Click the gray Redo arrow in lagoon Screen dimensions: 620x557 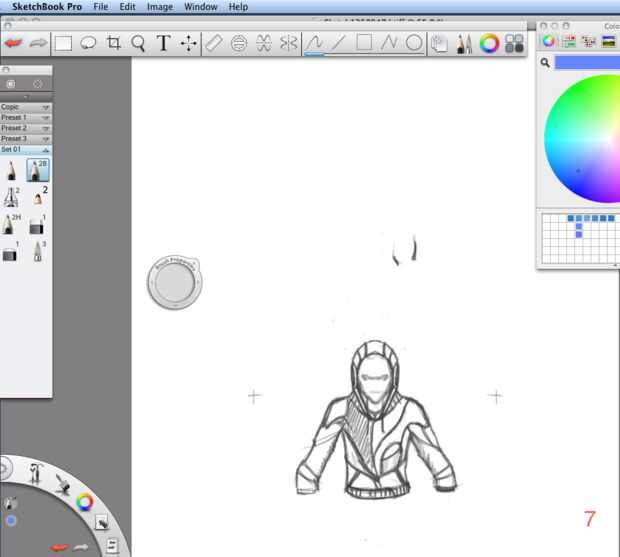81,547
